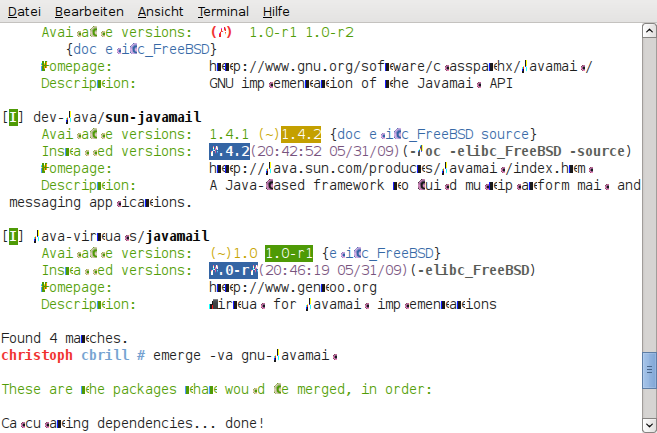Click the 'cbrill' prompt directory

coord(105,355)
